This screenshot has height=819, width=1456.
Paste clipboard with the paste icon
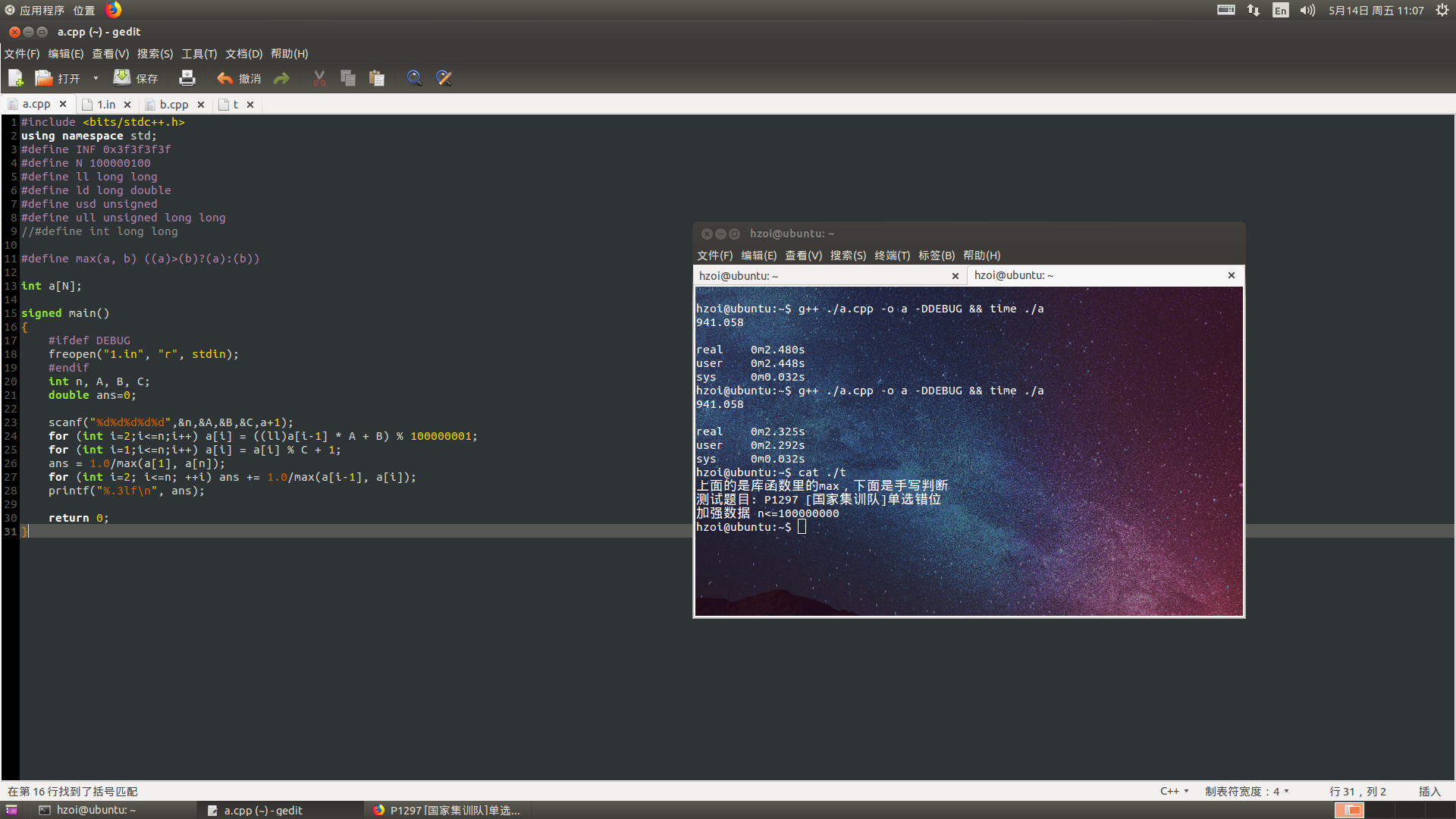coord(377,78)
